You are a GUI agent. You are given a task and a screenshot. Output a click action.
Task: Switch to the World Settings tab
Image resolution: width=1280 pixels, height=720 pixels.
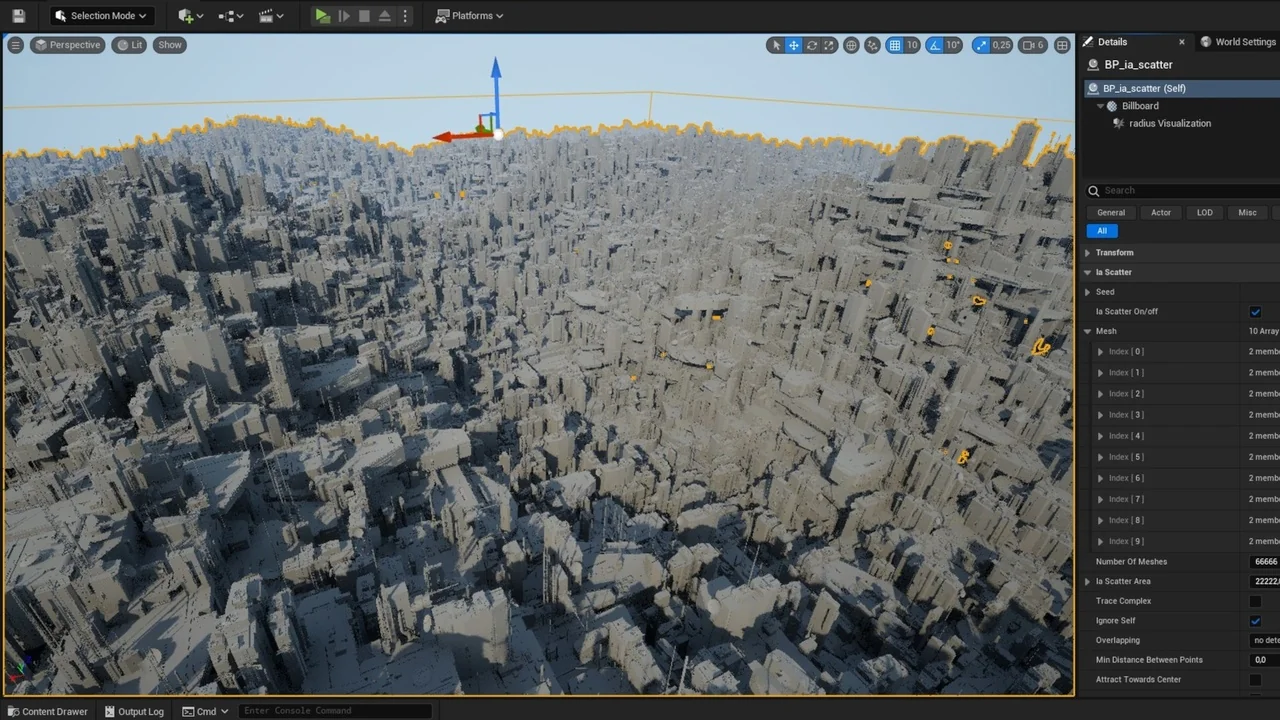pos(1238,42)
